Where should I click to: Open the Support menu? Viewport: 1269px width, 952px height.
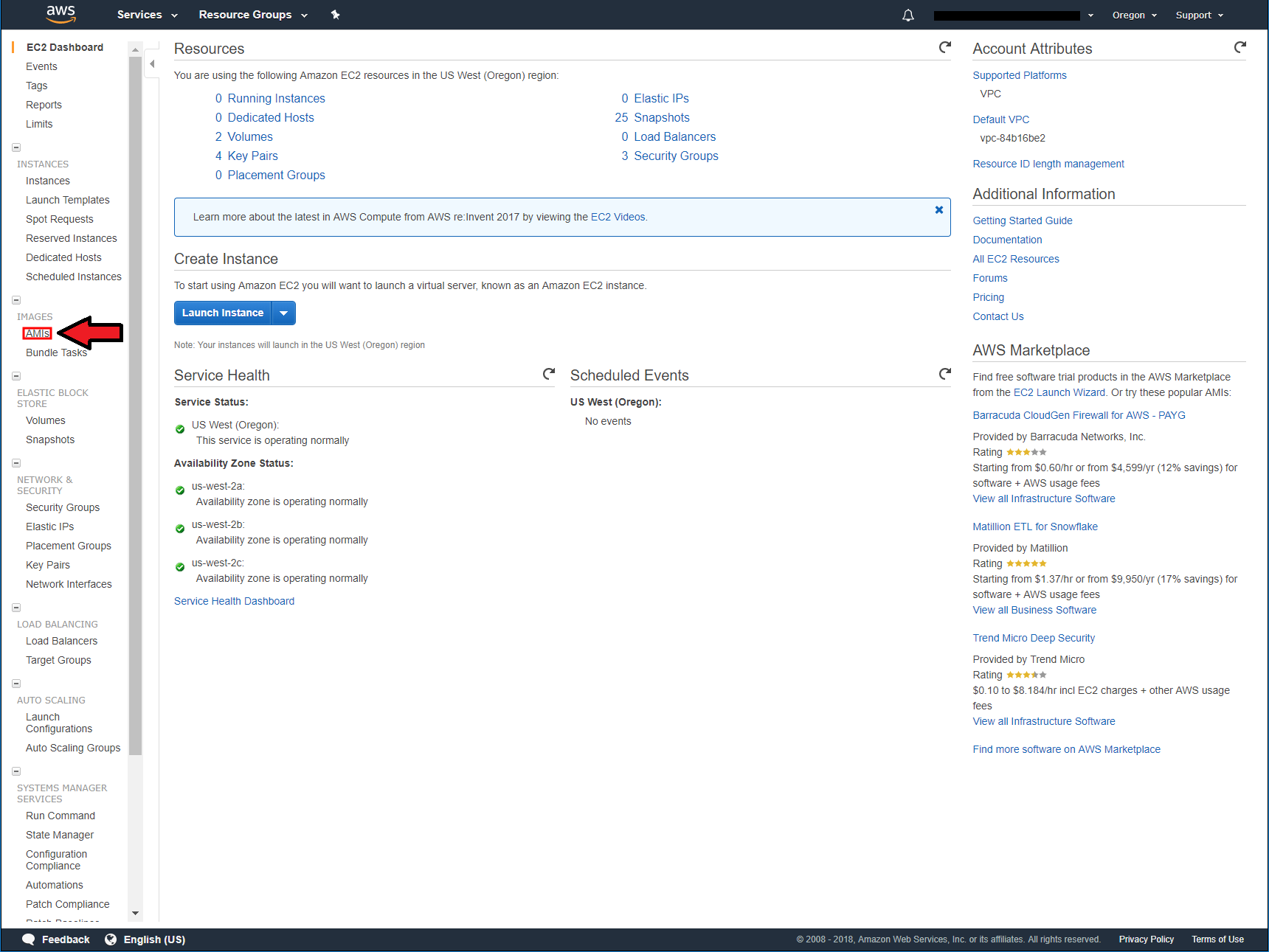coord(1200,15)
